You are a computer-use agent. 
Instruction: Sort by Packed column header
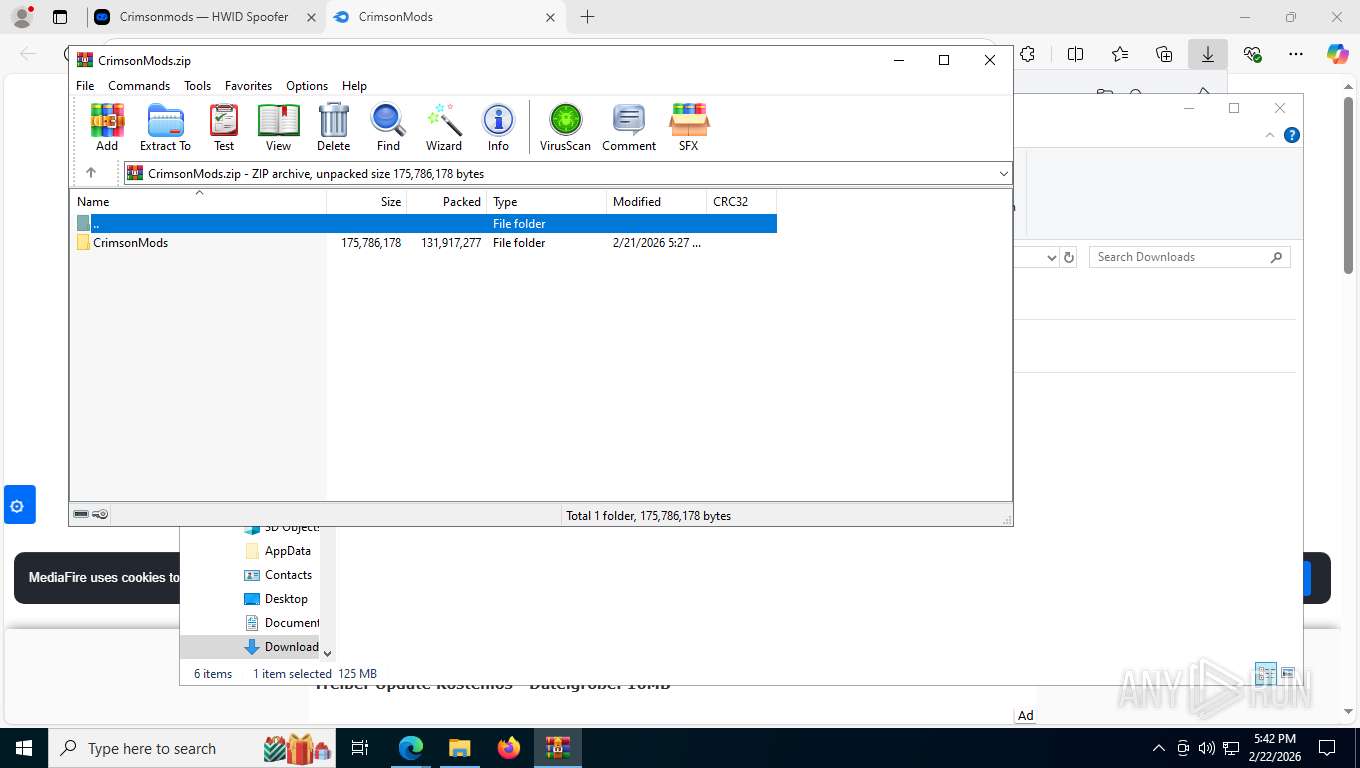(x=447, y=201)
